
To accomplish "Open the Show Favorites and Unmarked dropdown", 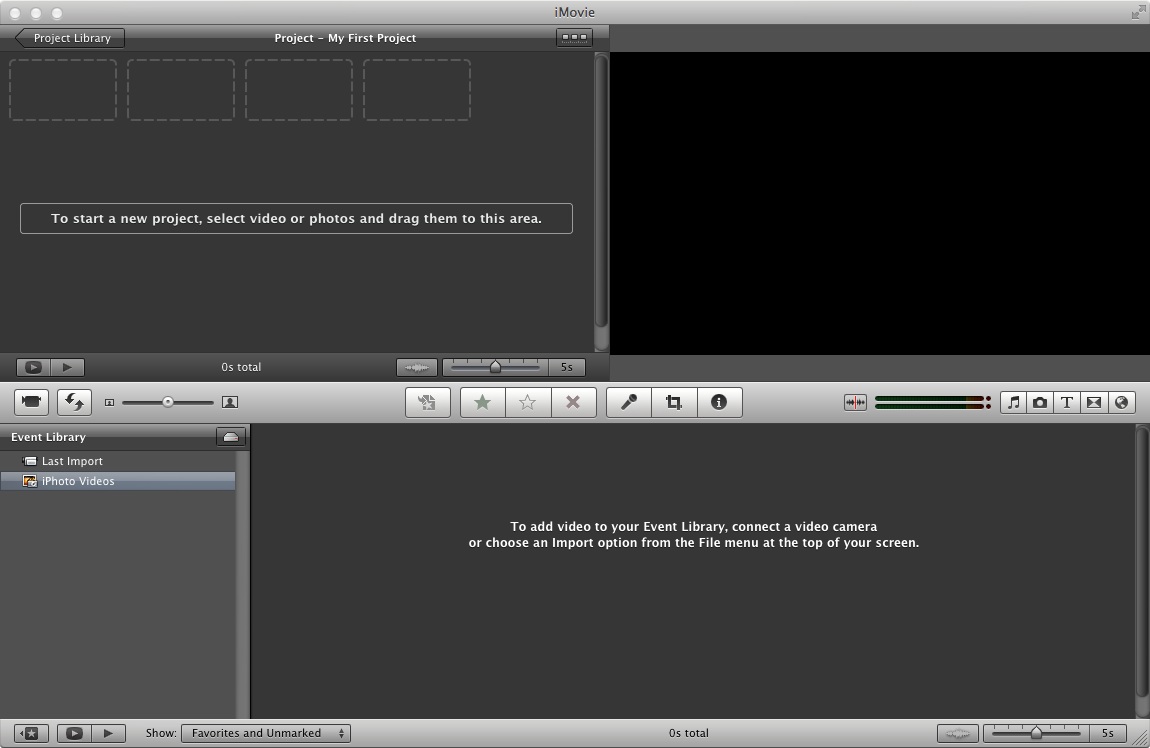I will pyautogui.click(x=265, y=733).
